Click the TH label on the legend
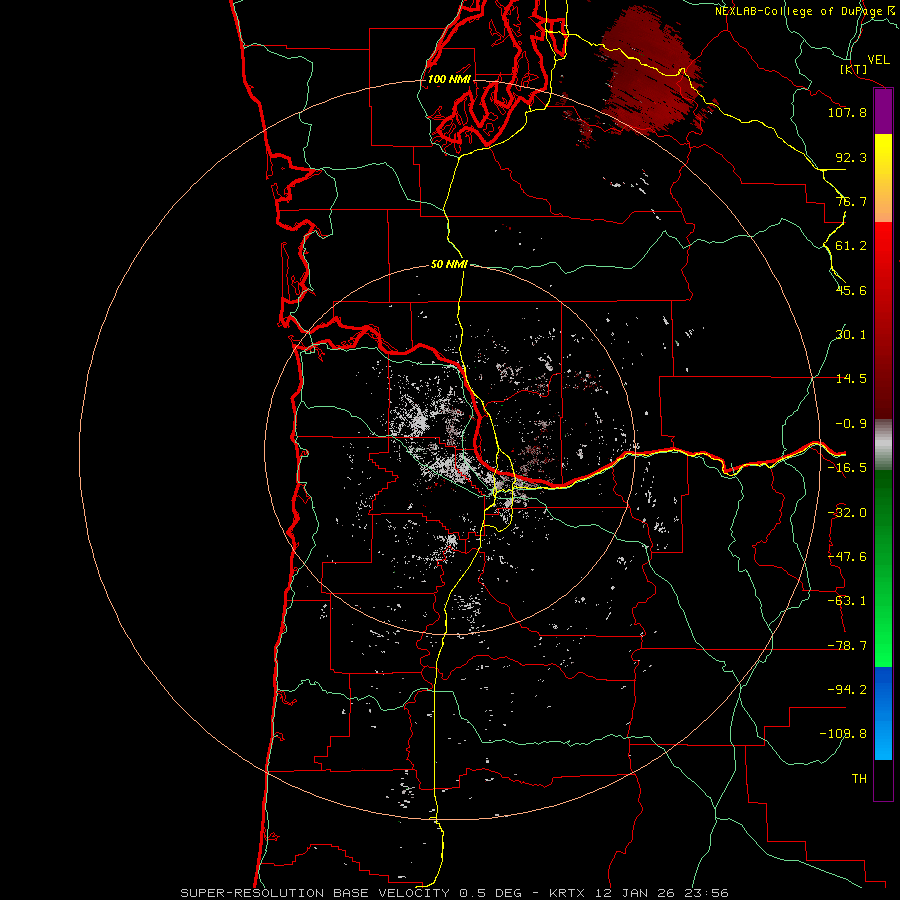The width and height of the screenshot is (900, 900). tap(859, 779)
